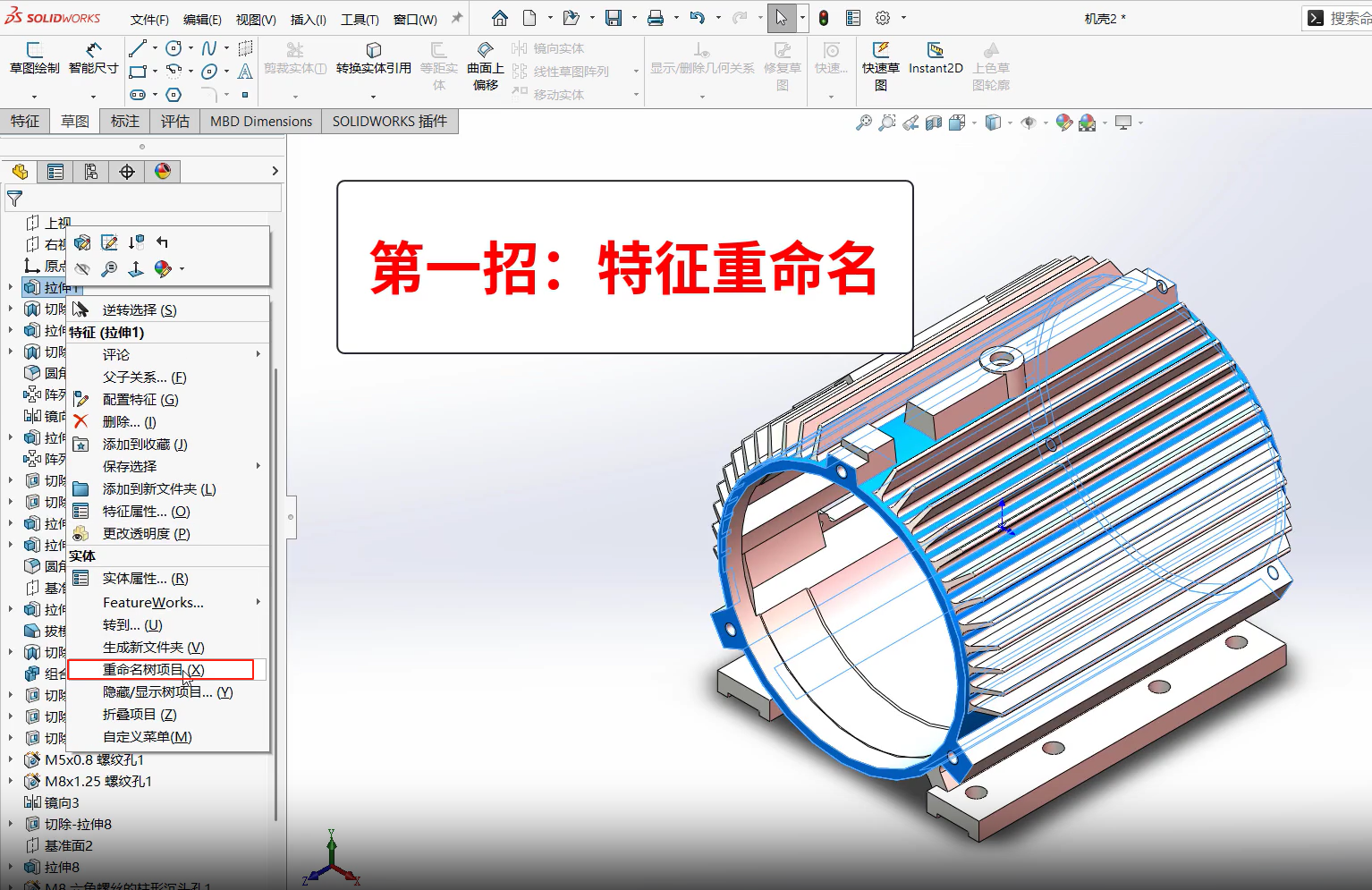
Task: Open the Options gear icon
Action: pyautogui.click(x=883, y=18)
